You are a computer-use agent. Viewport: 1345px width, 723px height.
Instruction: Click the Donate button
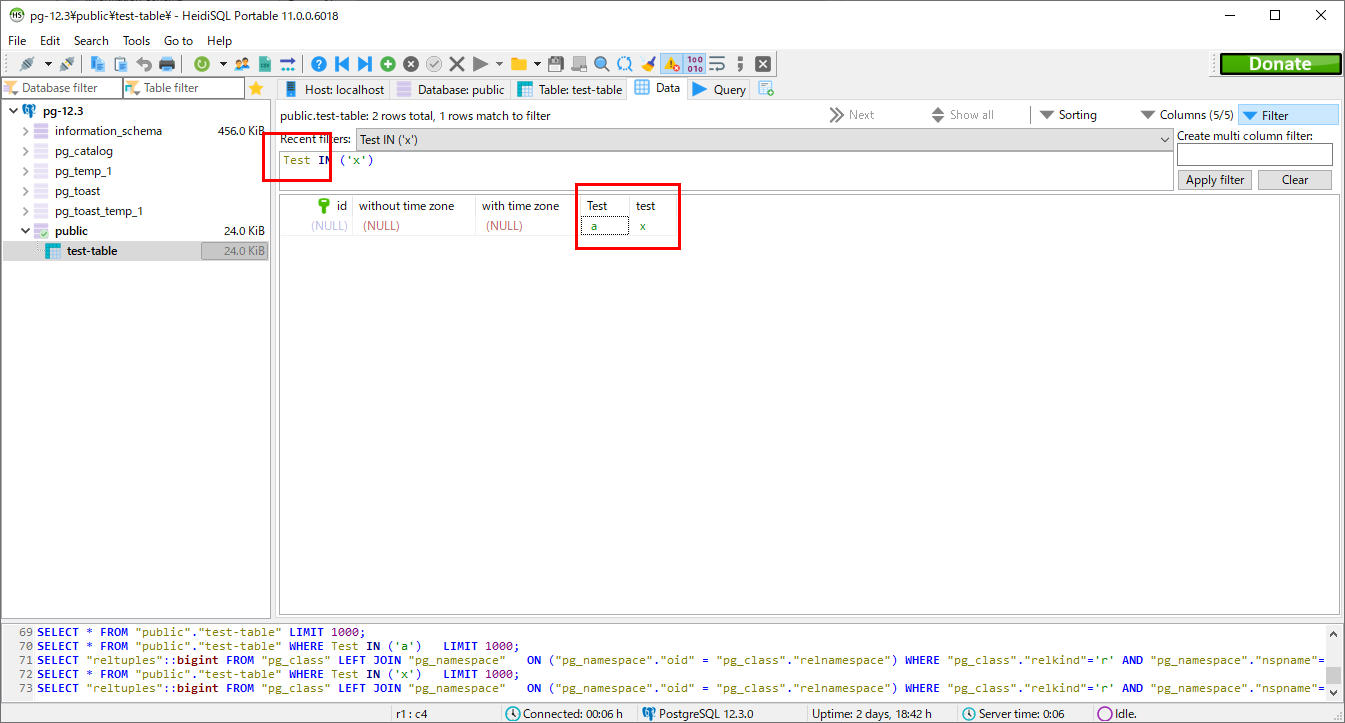pyautogui.click(x=1280, y=63)
